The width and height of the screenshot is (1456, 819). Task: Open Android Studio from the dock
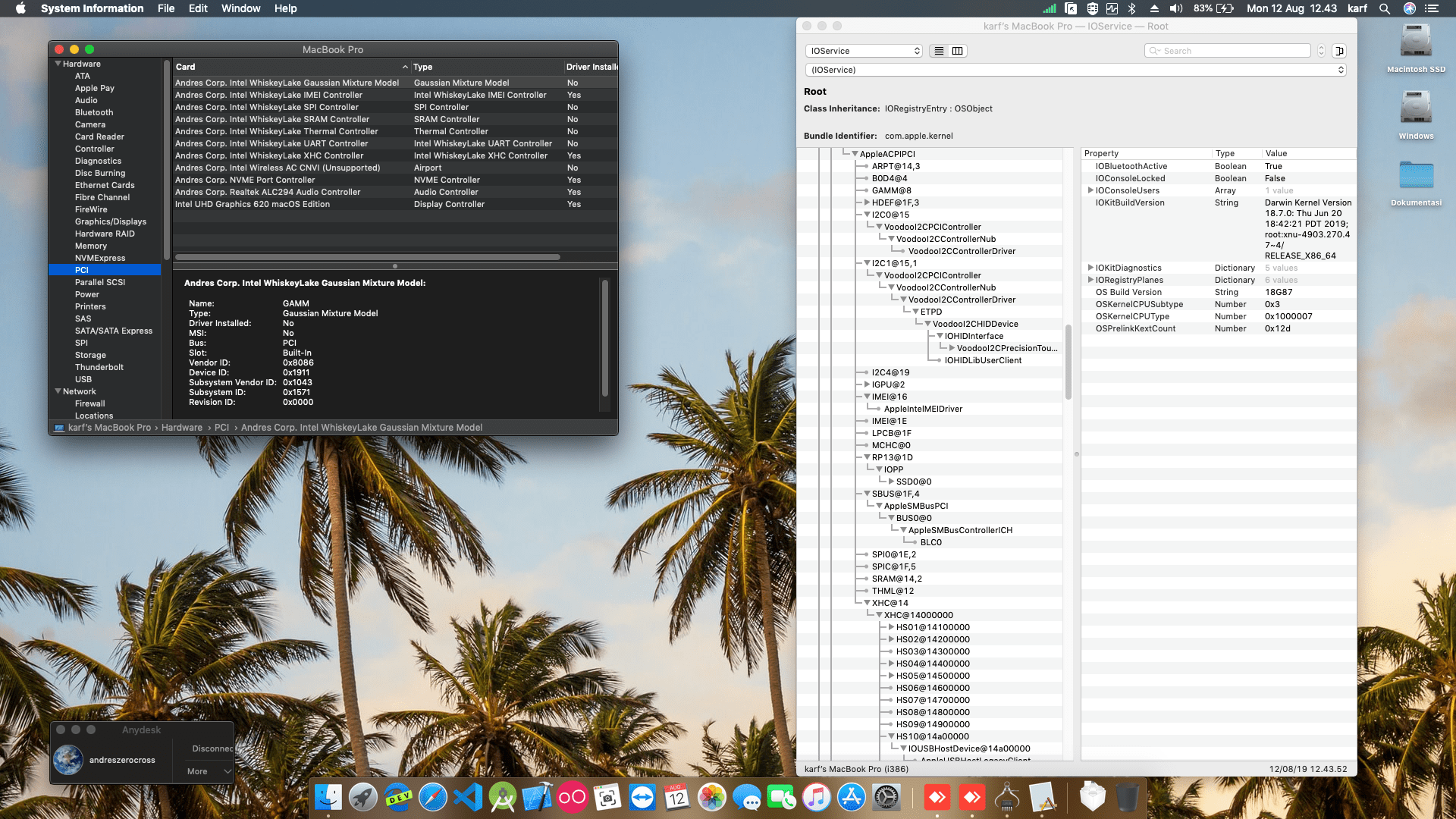503,798
